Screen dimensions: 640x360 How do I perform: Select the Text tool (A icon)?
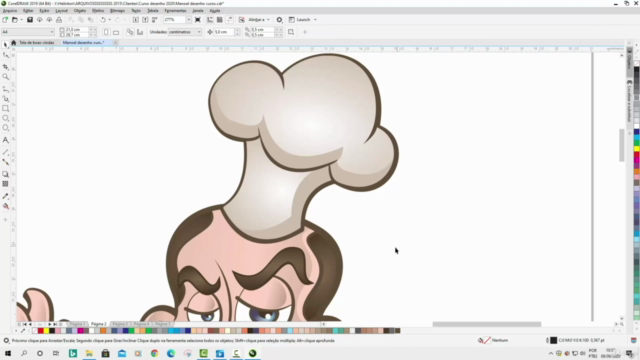pos(5,140)
